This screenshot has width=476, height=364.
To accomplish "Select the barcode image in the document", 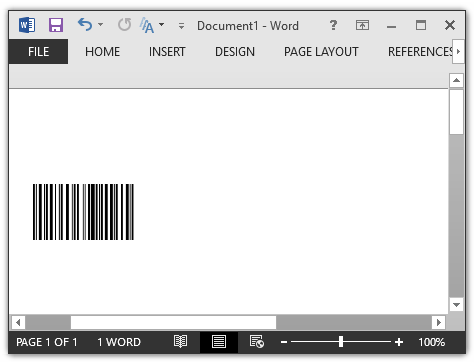I will coord(83,212).
